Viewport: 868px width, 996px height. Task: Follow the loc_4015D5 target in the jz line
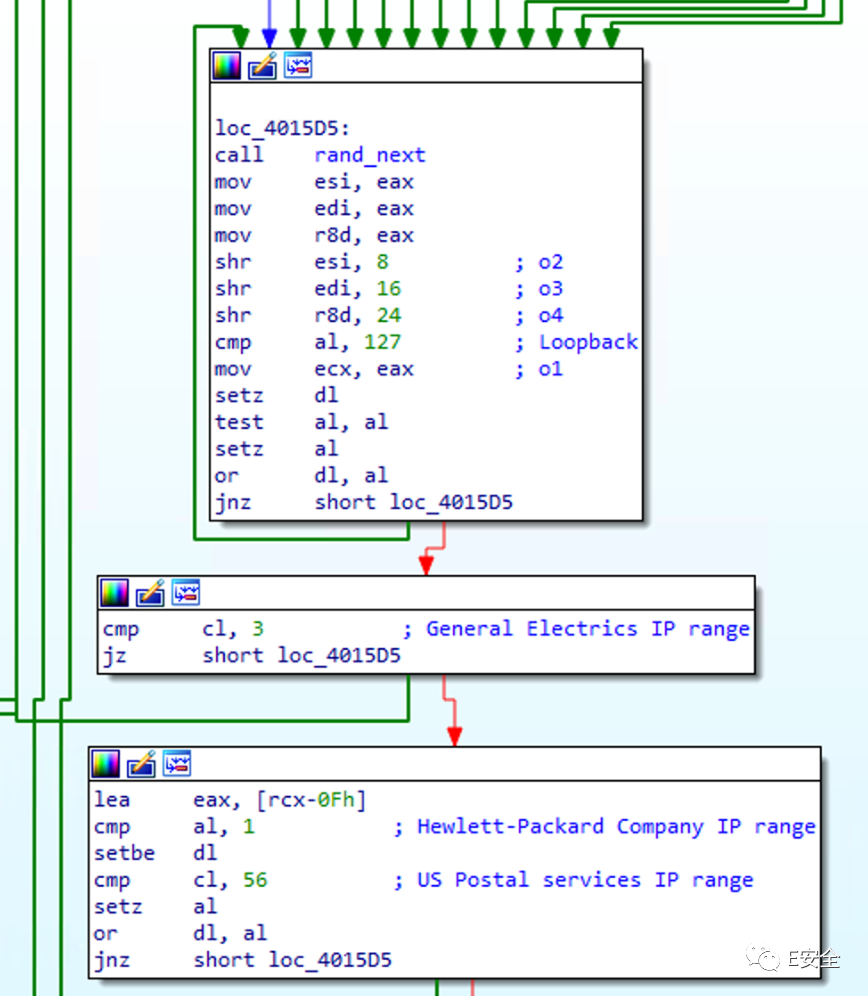tap(339, 655)
